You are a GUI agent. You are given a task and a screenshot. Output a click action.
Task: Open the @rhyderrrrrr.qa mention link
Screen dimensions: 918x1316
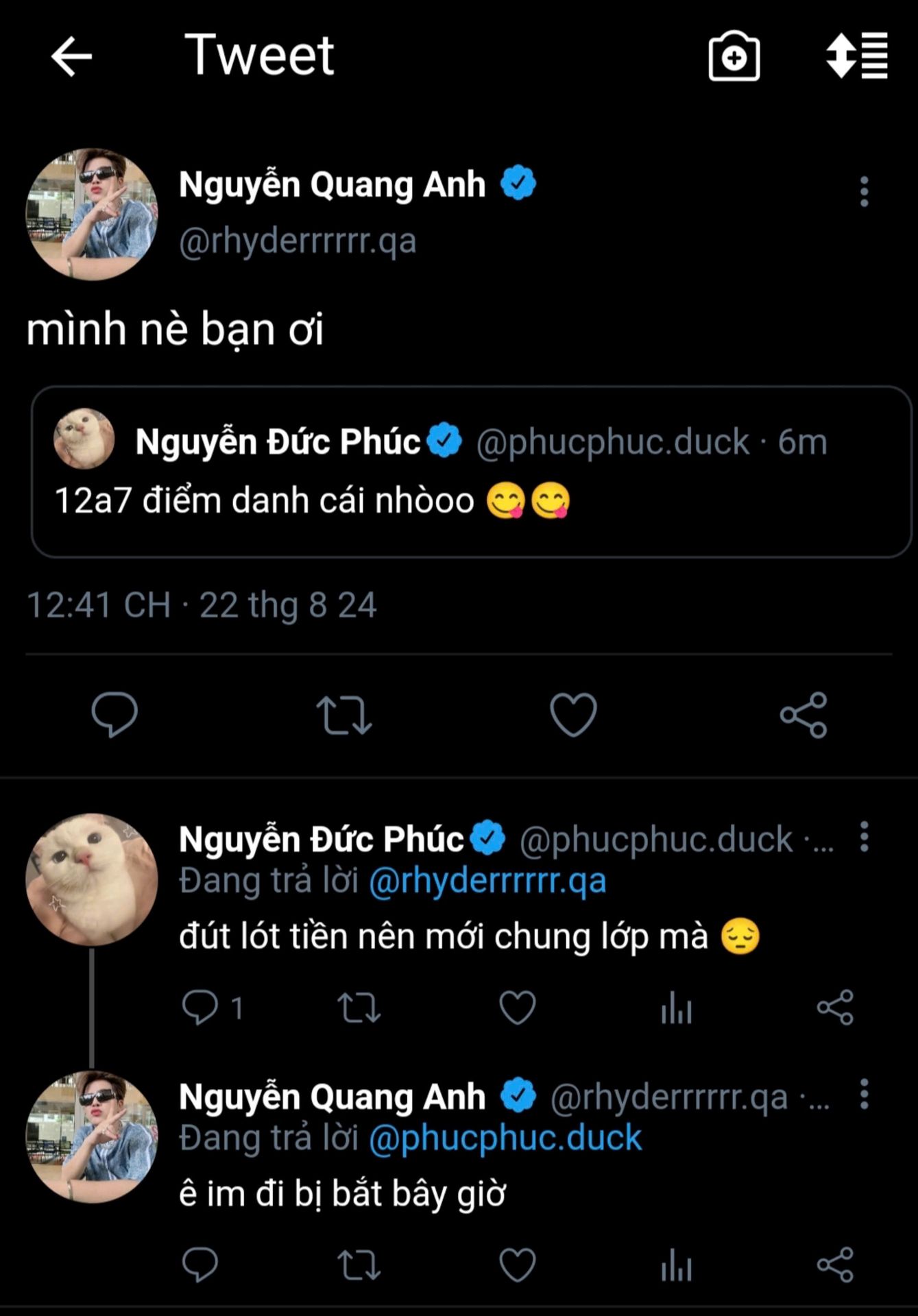tap(487, 881)
